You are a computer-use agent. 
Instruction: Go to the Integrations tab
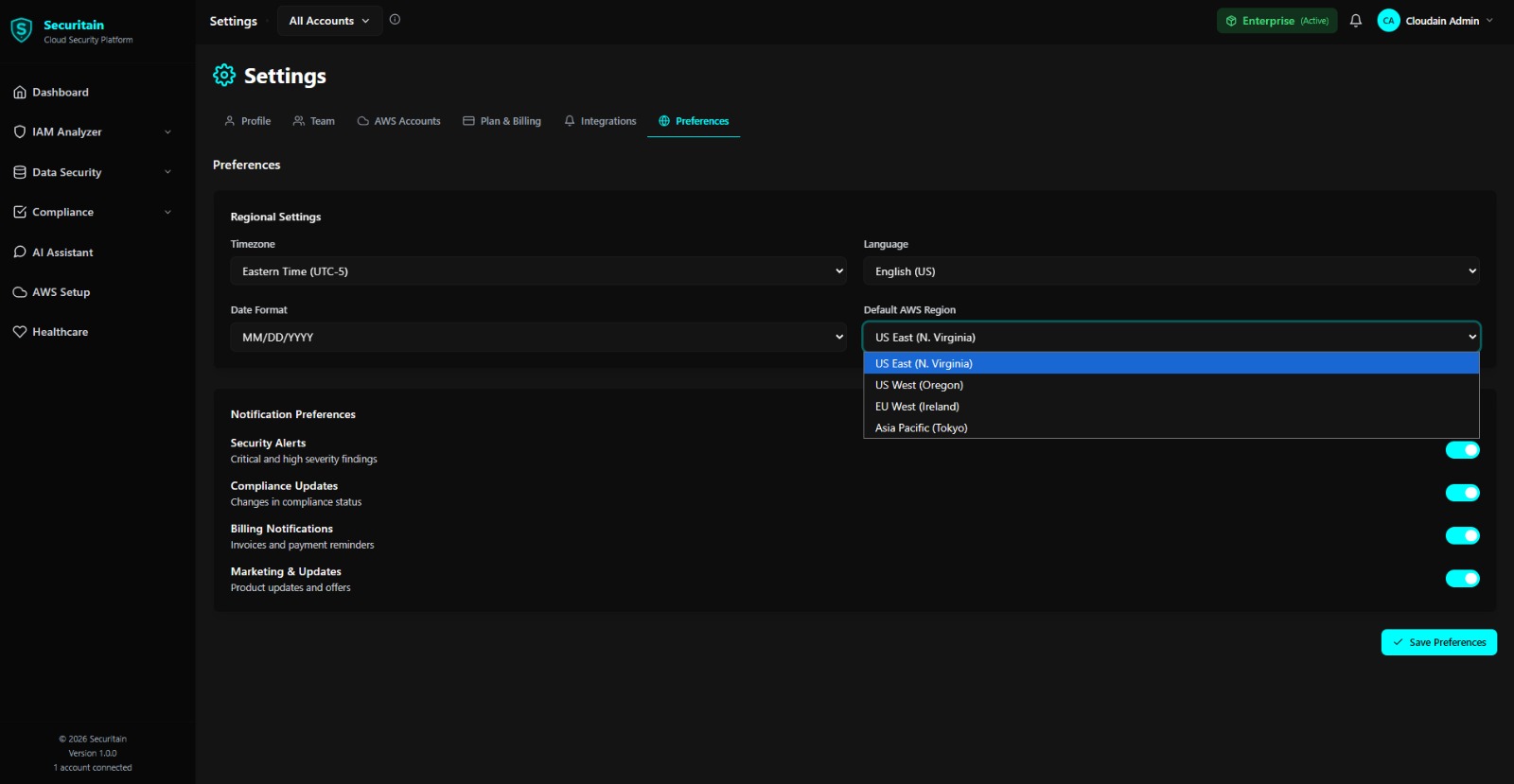click(x=600, y=121)
